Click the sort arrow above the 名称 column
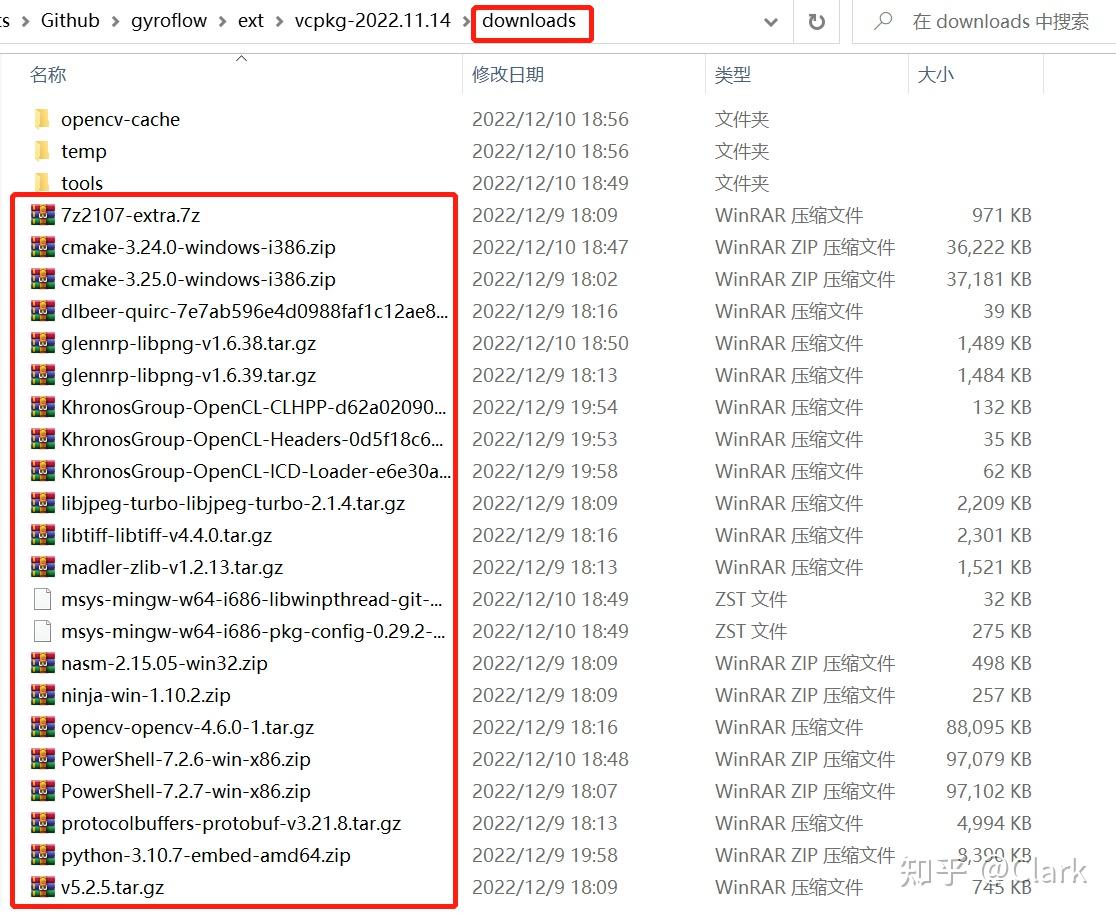The height and width of the screenshot is (918, 1116). click(x=241, y=60)
